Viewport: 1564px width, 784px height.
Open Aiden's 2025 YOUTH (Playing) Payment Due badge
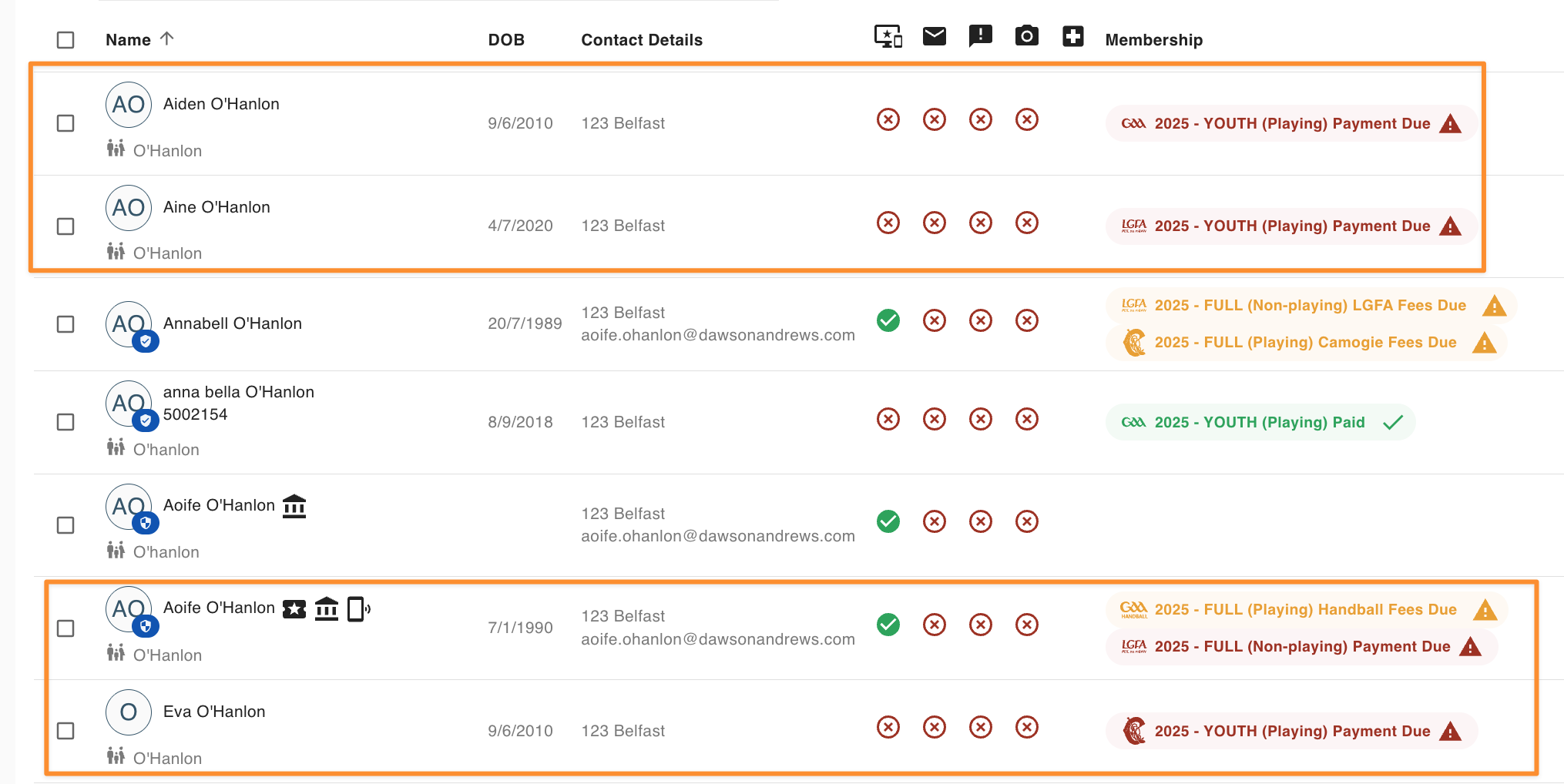click(x=1291, y=123)
